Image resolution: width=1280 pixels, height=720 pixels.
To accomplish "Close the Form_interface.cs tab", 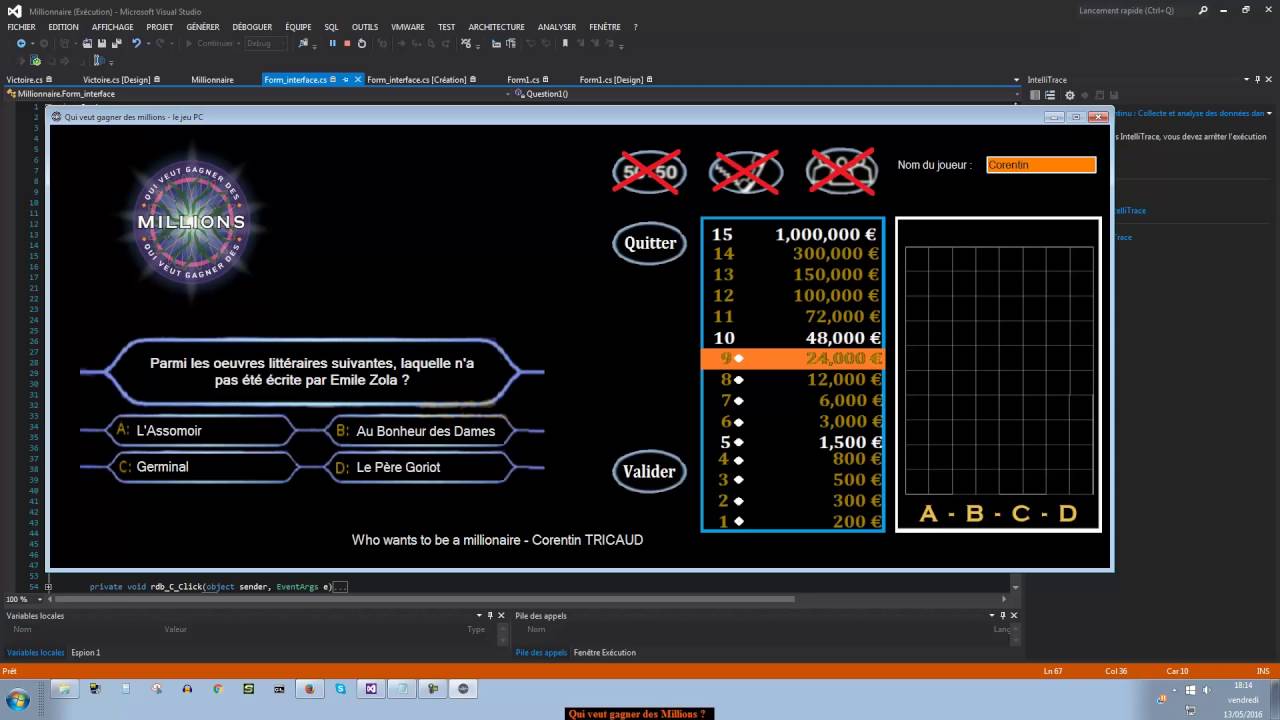I will [356, 80].
